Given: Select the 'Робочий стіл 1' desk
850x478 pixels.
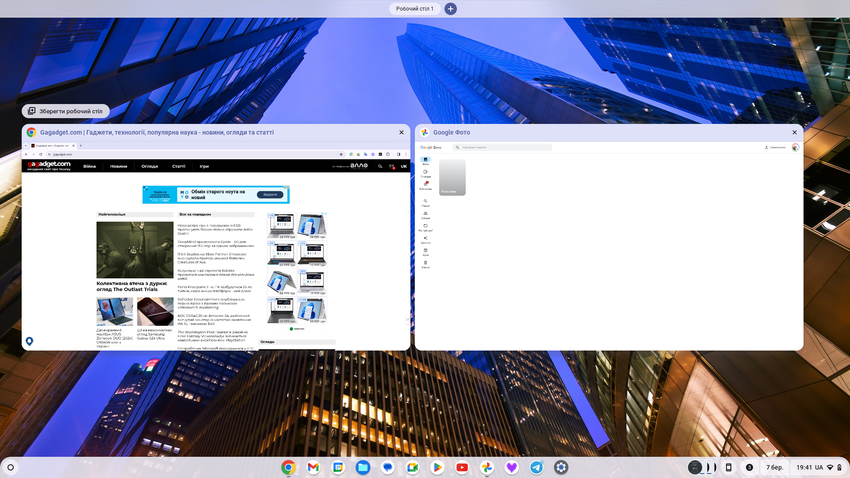Looking at the screenshot, I should [415, 9].
